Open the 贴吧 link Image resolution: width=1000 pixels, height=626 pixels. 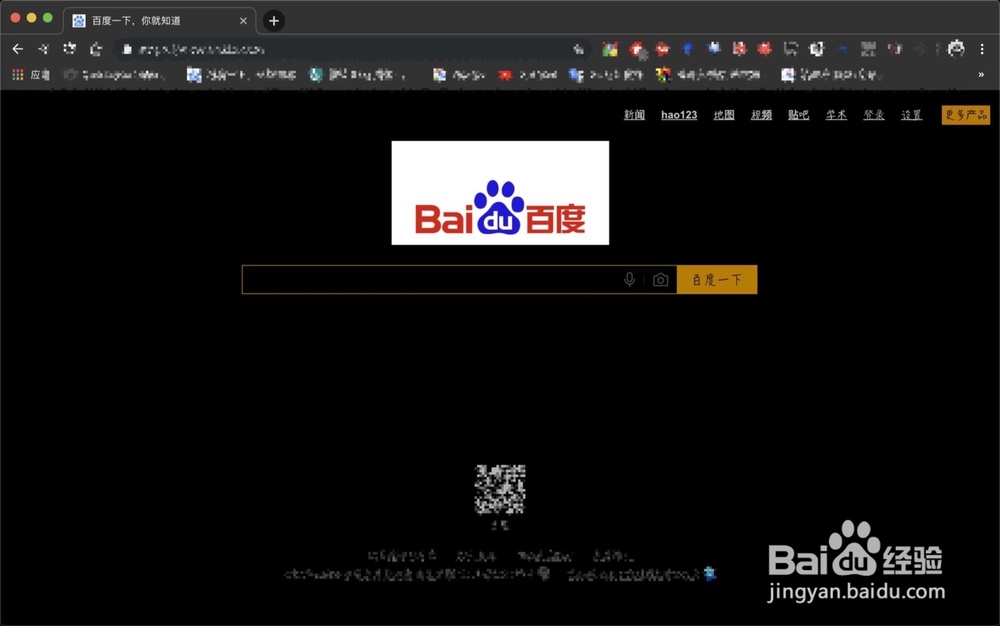click(798, 115)
